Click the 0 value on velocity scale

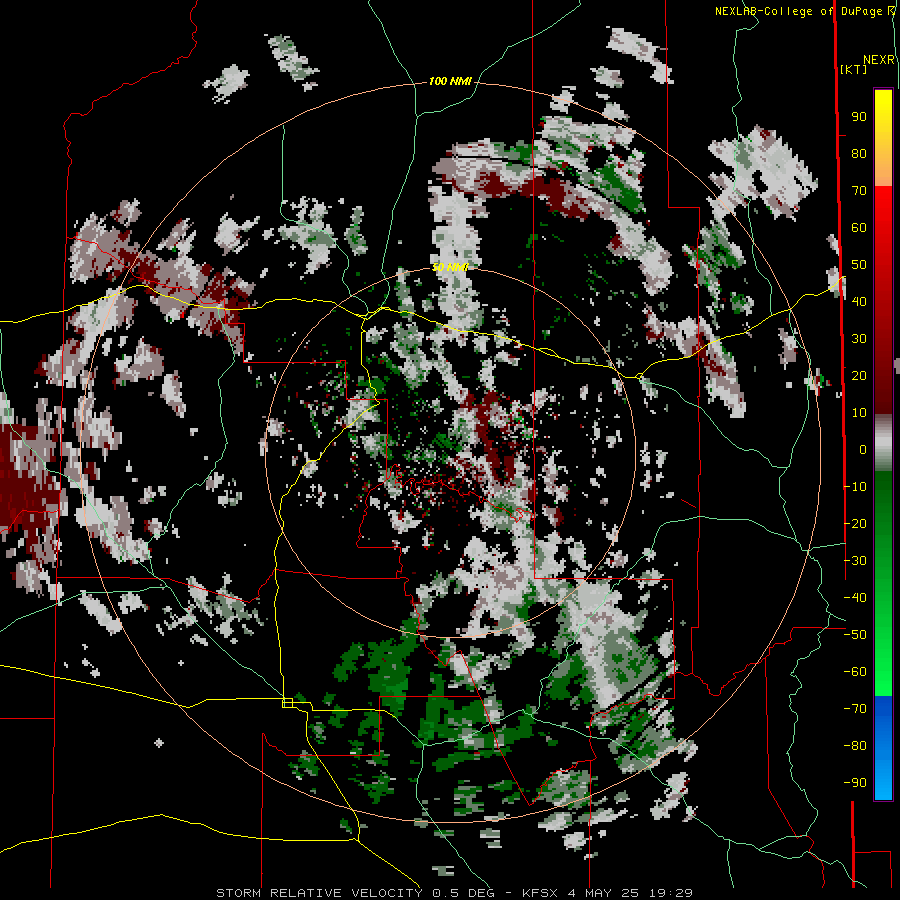tap(863, 449)
